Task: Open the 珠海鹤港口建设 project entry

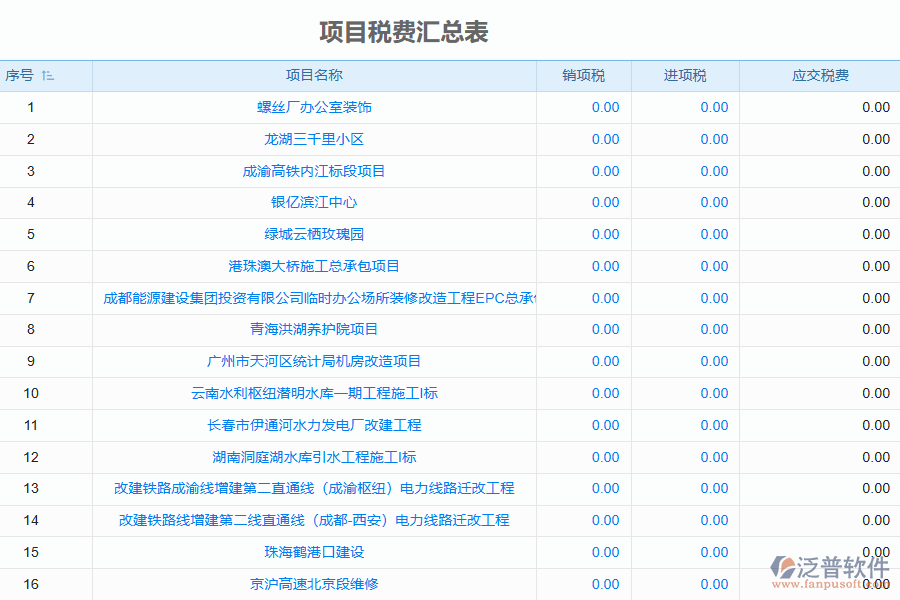Action: pyautogui.click(x=314, y=552)
